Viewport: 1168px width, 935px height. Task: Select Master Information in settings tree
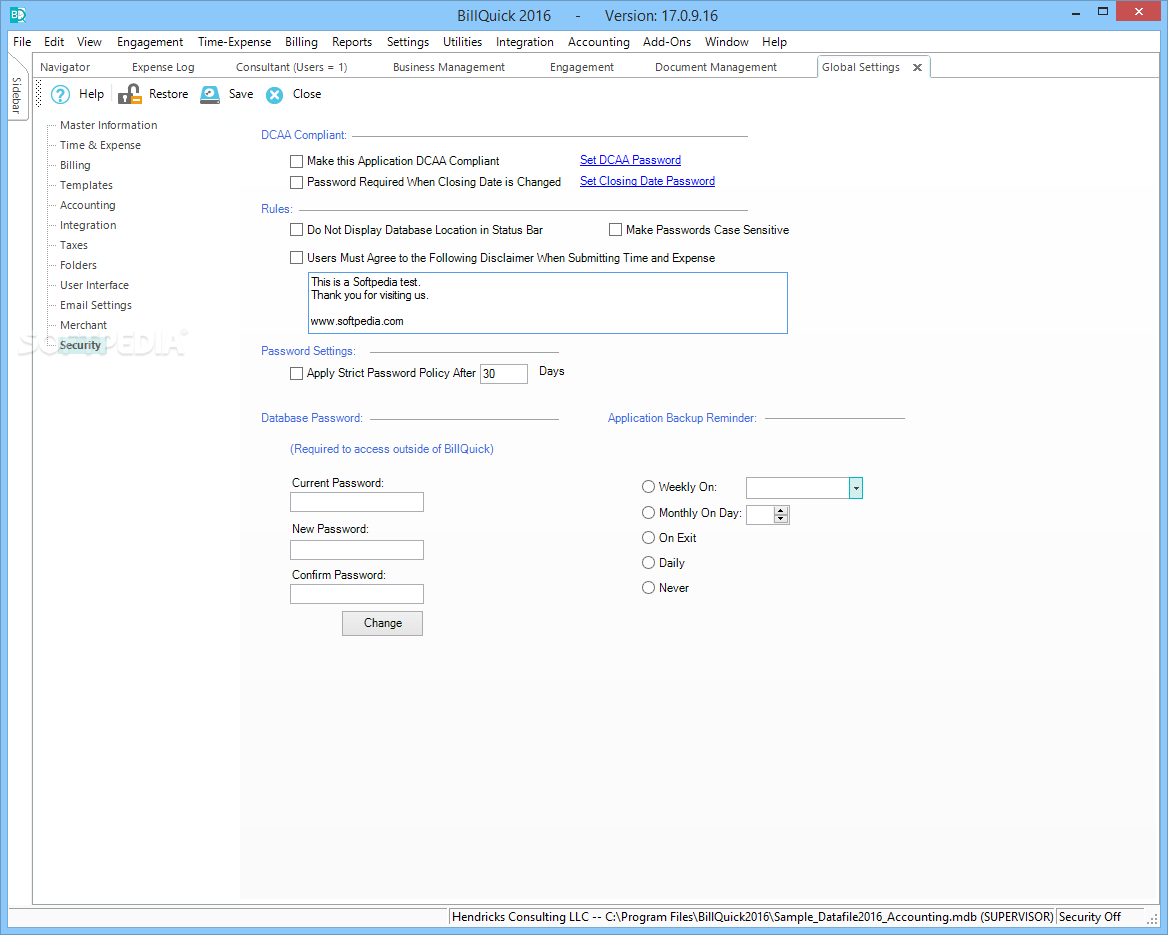[109, 125]
